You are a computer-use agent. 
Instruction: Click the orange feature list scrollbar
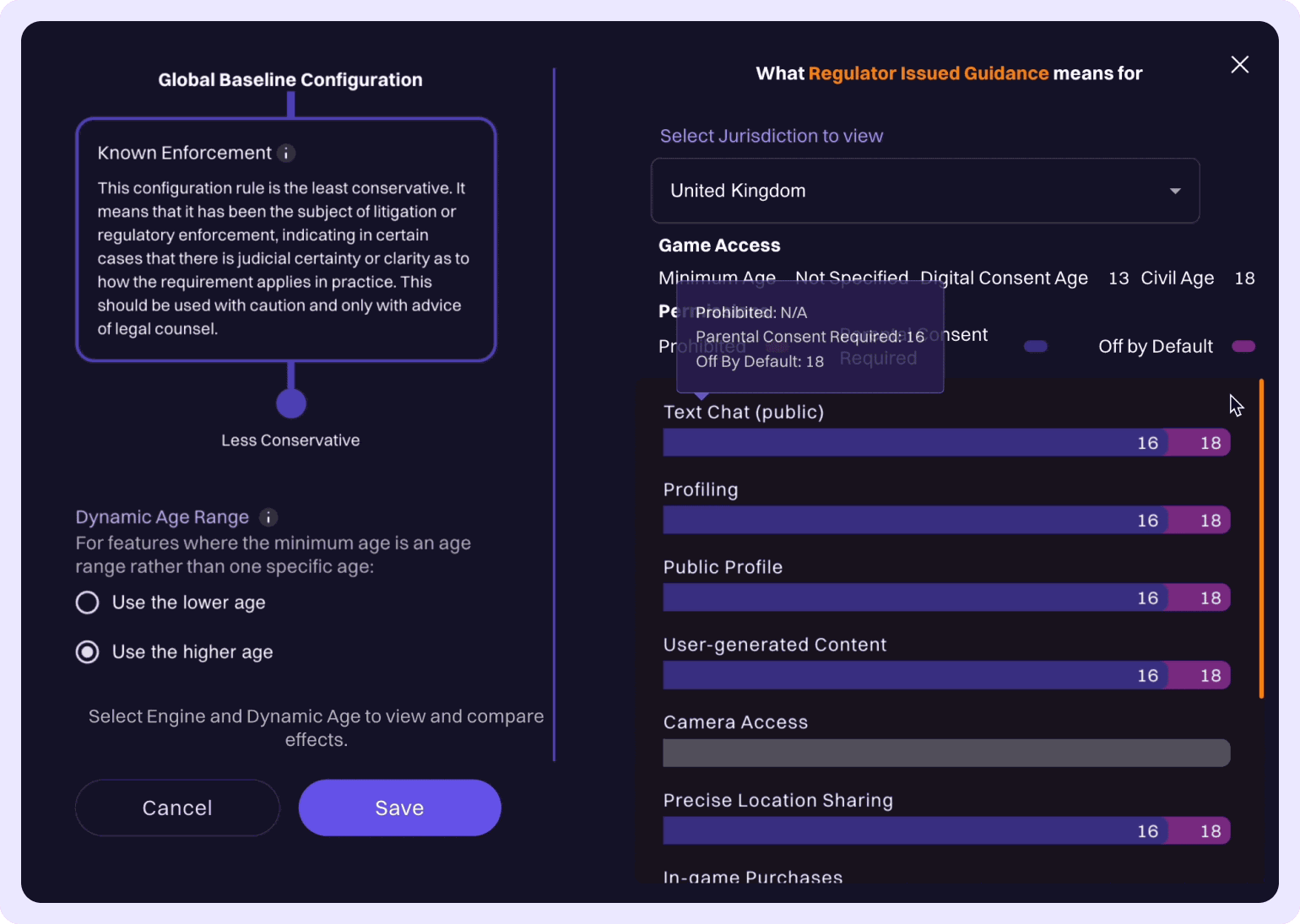point(1261,540)
